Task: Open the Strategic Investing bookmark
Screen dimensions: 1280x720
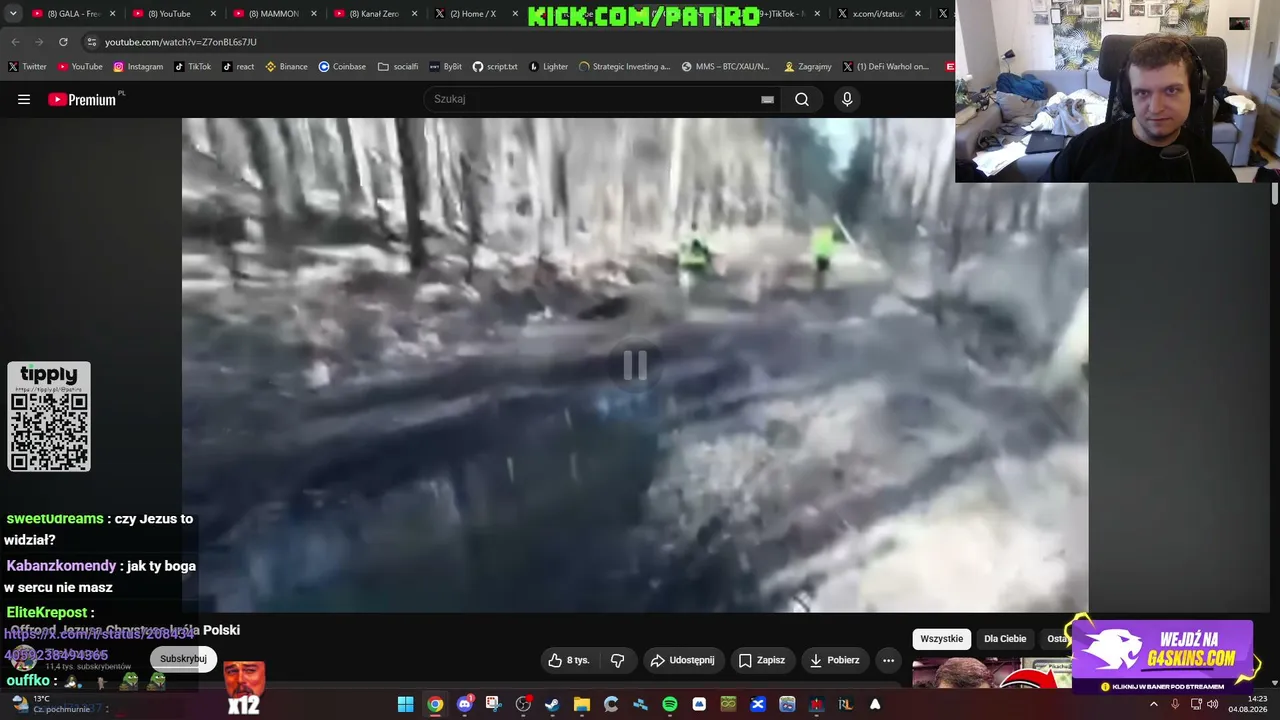Action: [625, 67]
